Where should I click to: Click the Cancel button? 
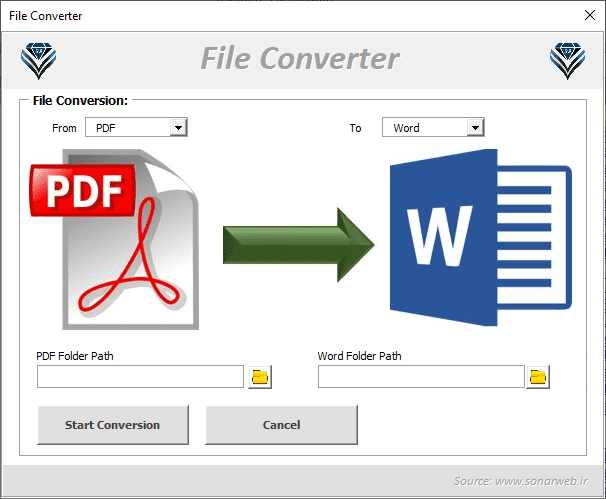(x=281, y=425)
